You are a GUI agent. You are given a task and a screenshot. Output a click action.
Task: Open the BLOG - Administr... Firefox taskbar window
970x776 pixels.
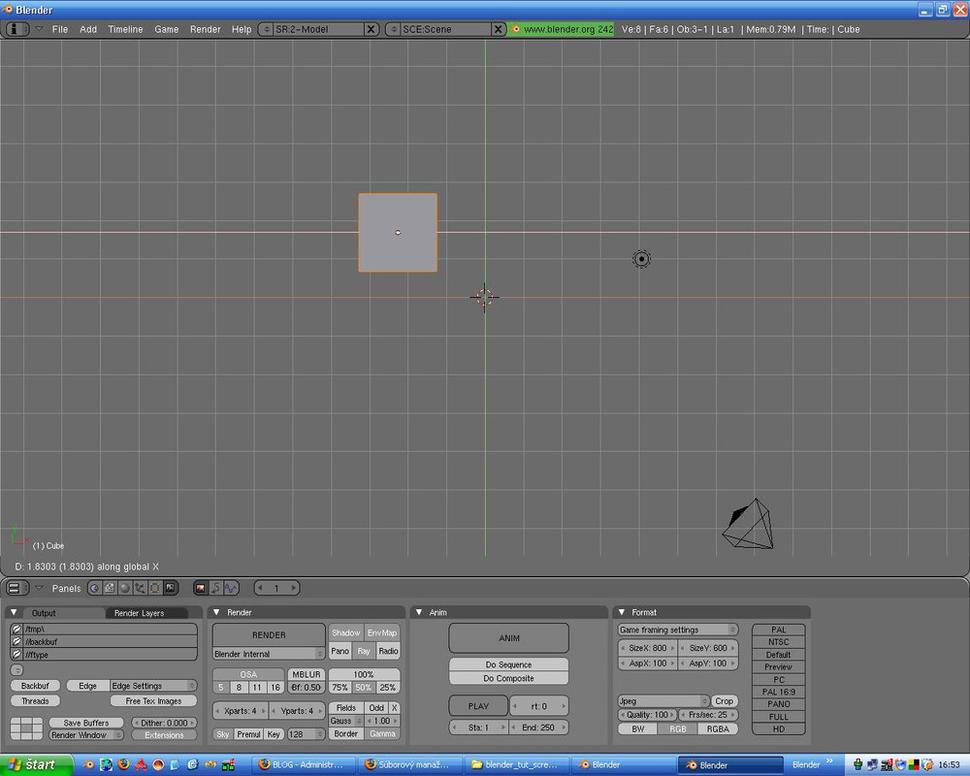pos(301,765)
